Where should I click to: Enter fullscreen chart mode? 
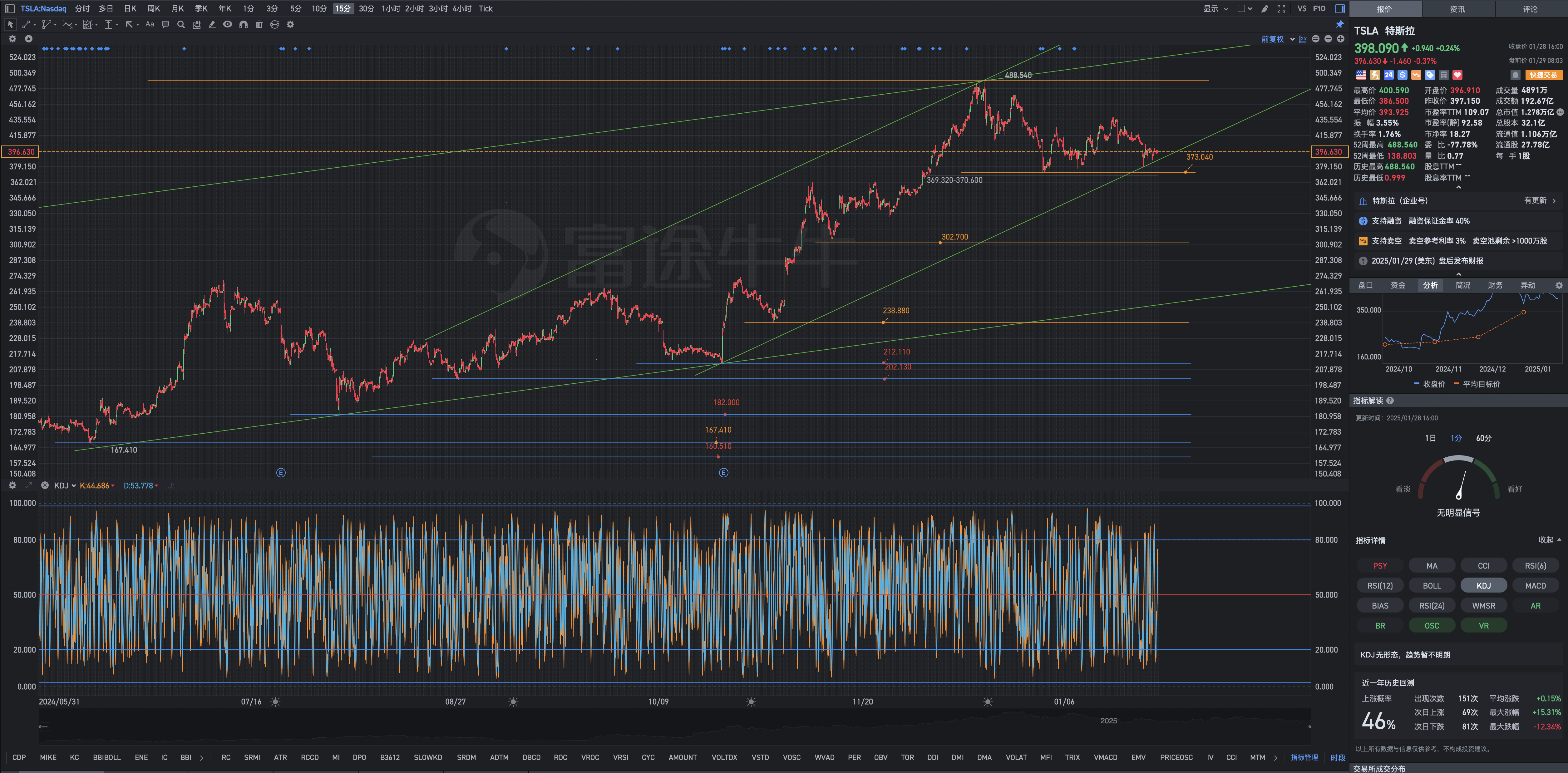point(1281,8)
